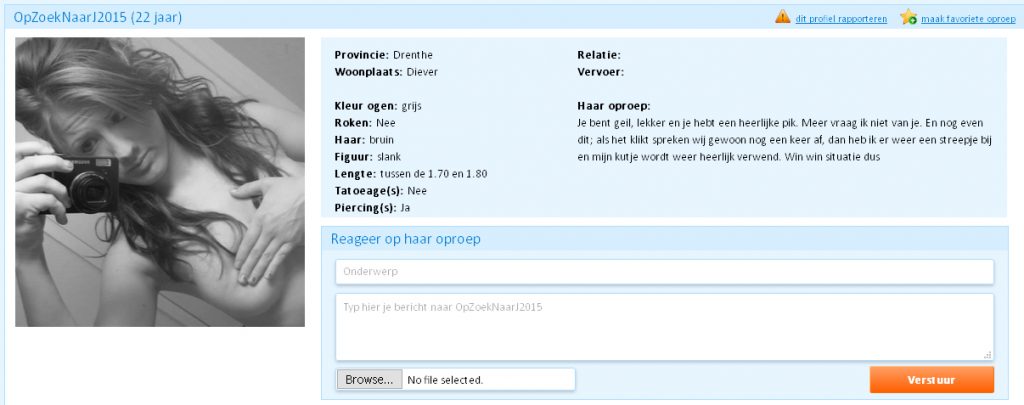Click the 'maak favoriete oproep' link
Viewport: 1024px width, 405px height.
click(x=968, y=19)
